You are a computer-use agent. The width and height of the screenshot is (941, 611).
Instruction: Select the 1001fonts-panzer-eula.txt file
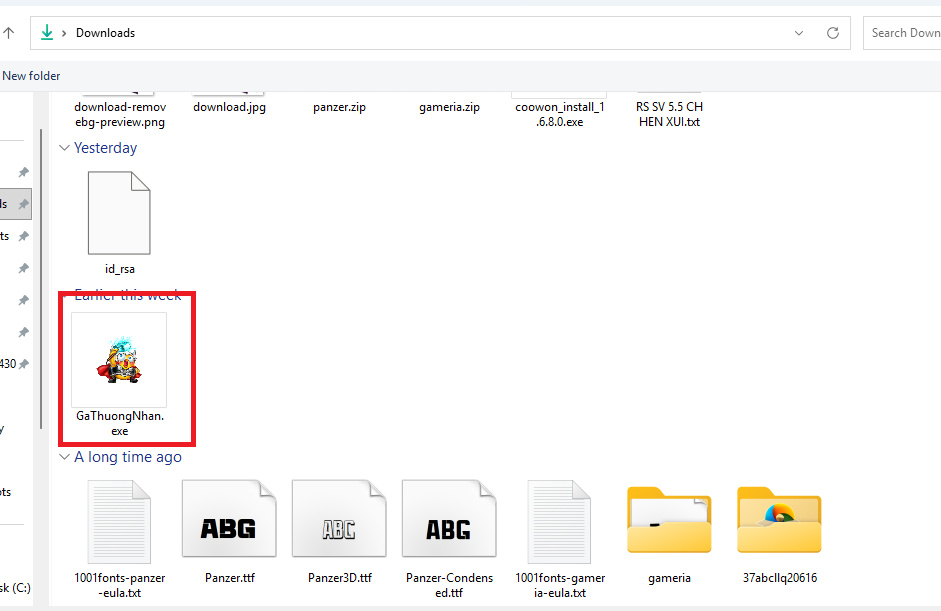(119, 520)
